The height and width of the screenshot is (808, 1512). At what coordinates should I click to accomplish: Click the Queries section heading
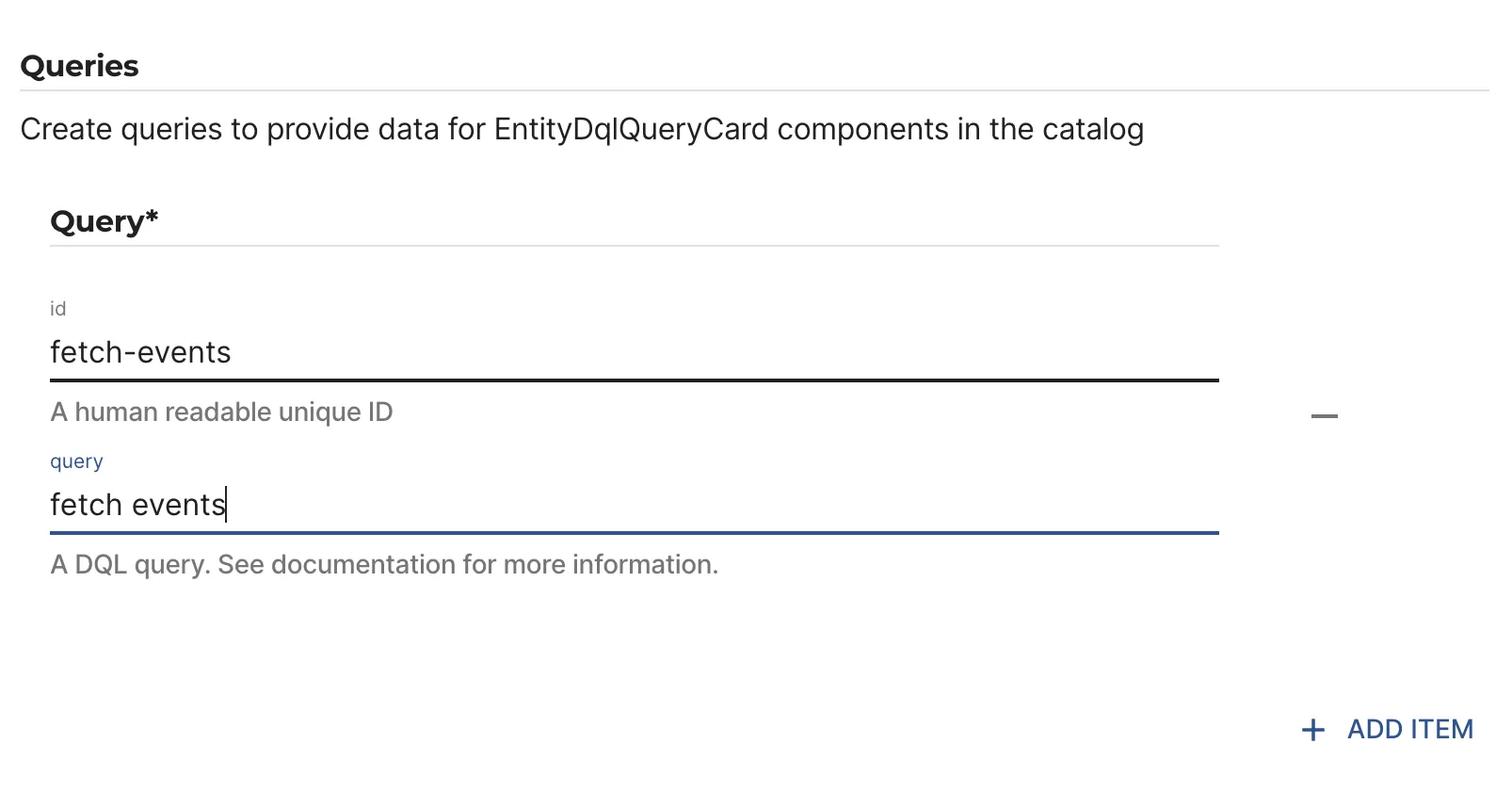coord(80,66)
